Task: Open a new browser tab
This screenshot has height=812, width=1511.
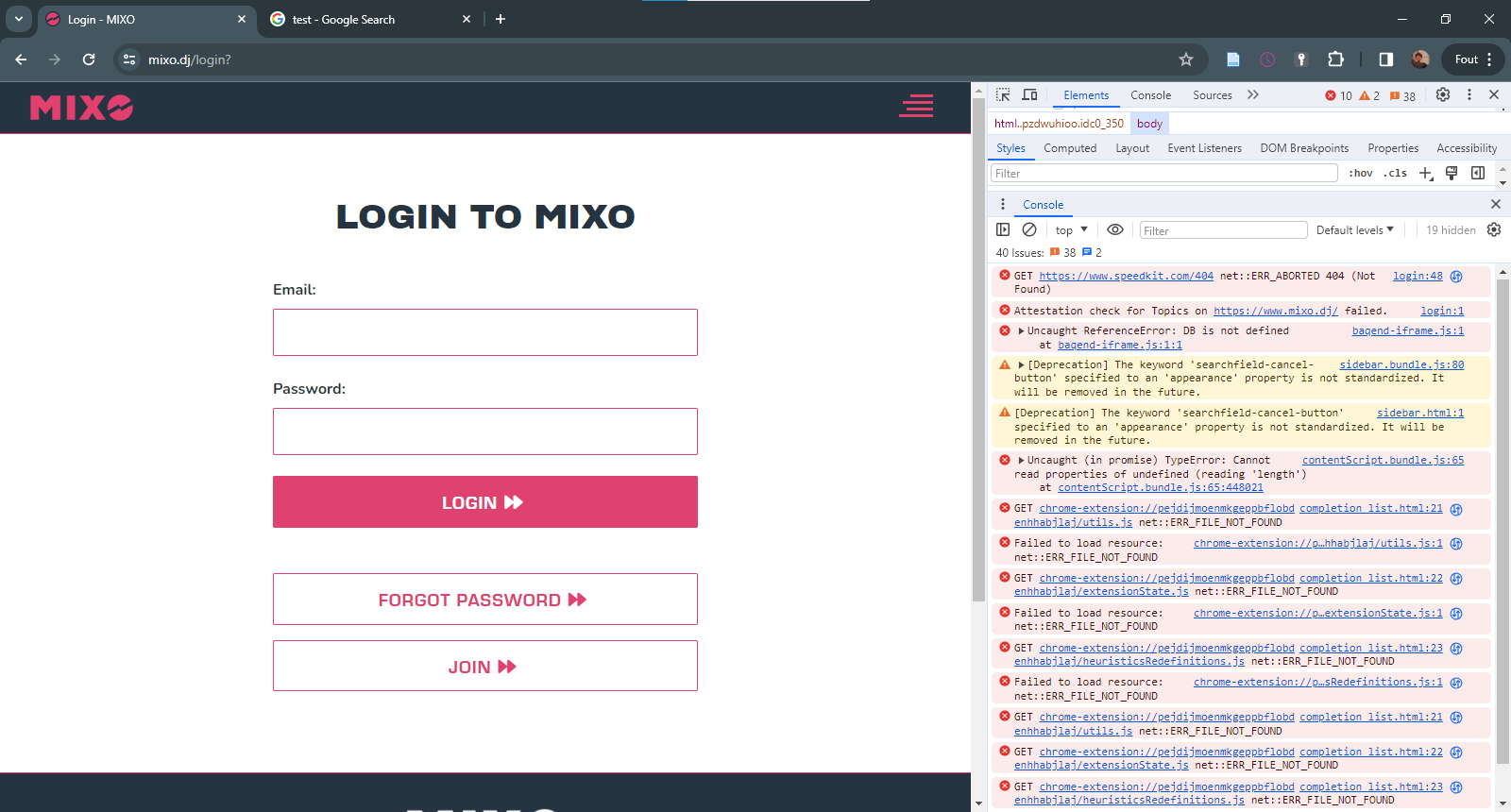Action: (x=501, y=19)
